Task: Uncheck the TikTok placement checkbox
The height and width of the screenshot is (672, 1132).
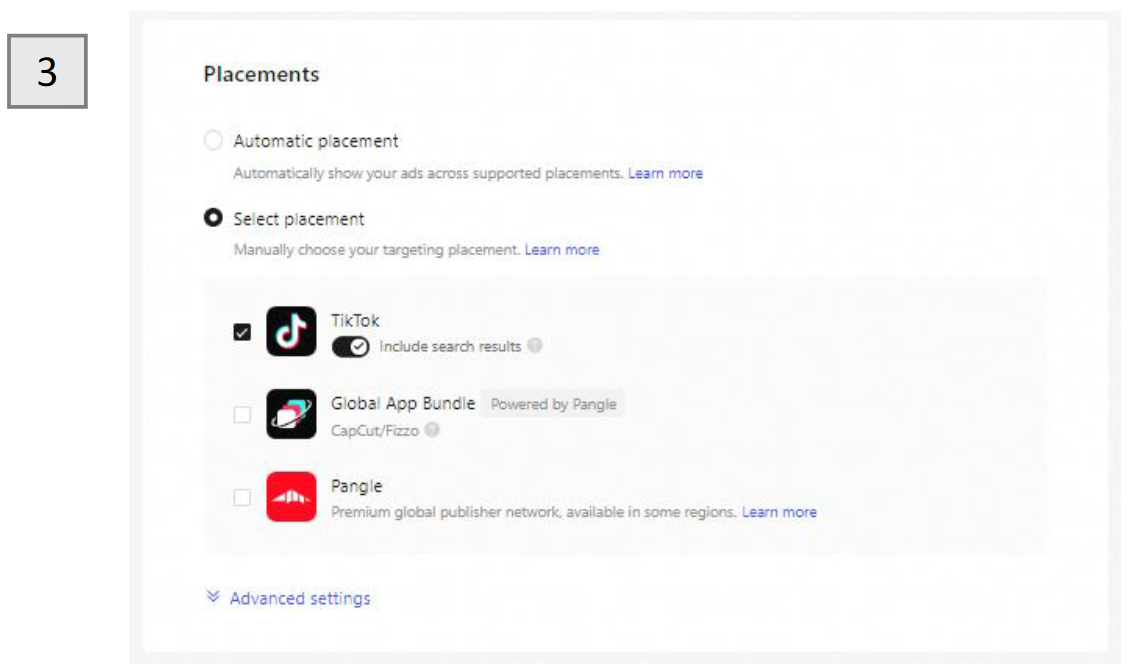Action: [242, 332]
